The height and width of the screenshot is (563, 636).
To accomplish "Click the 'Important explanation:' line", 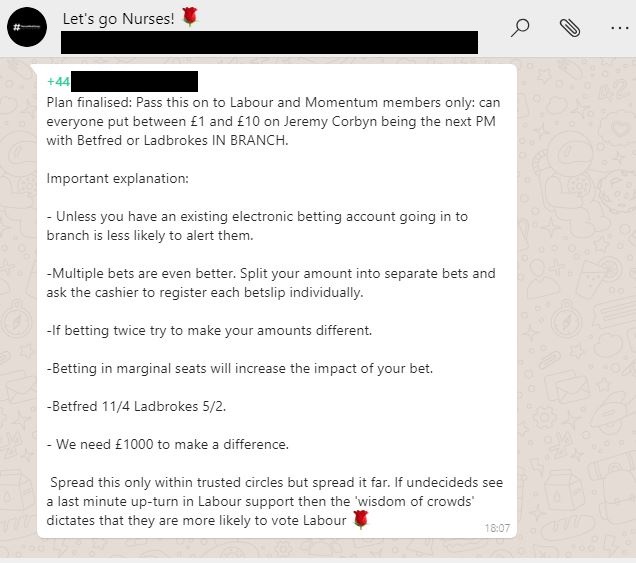I will [117, 178].
